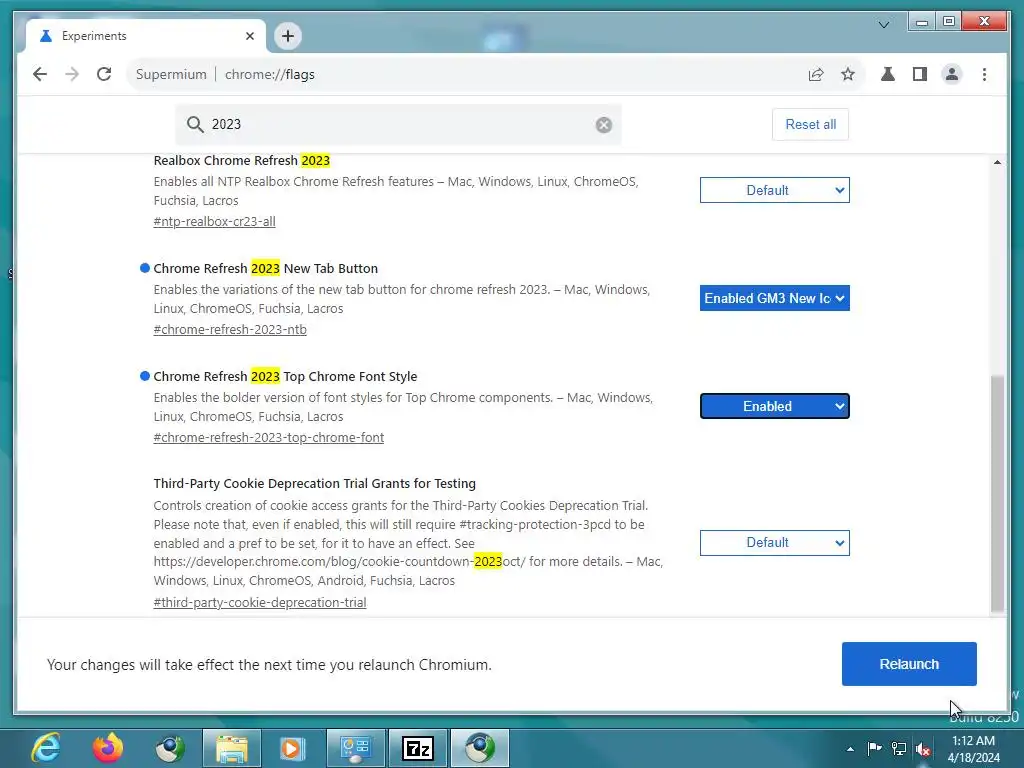Open the 7-Zip taskbar icon

coord(418,748)
